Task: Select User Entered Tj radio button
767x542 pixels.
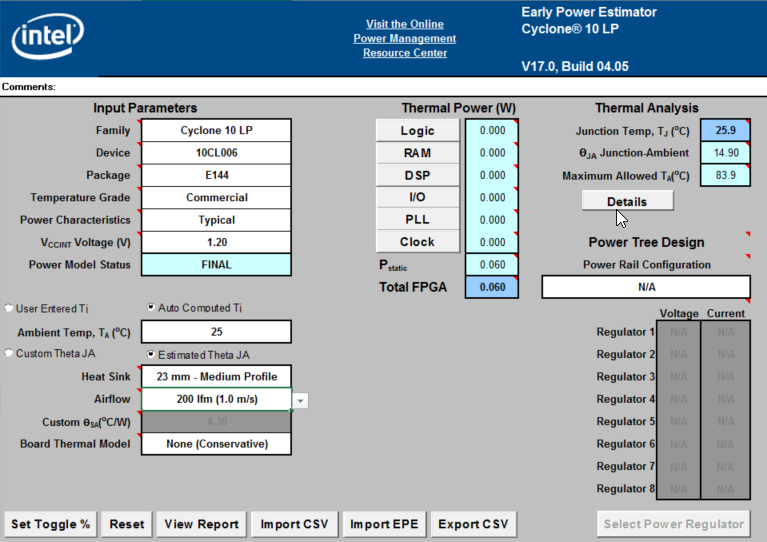Action: [x=9, y=308]
